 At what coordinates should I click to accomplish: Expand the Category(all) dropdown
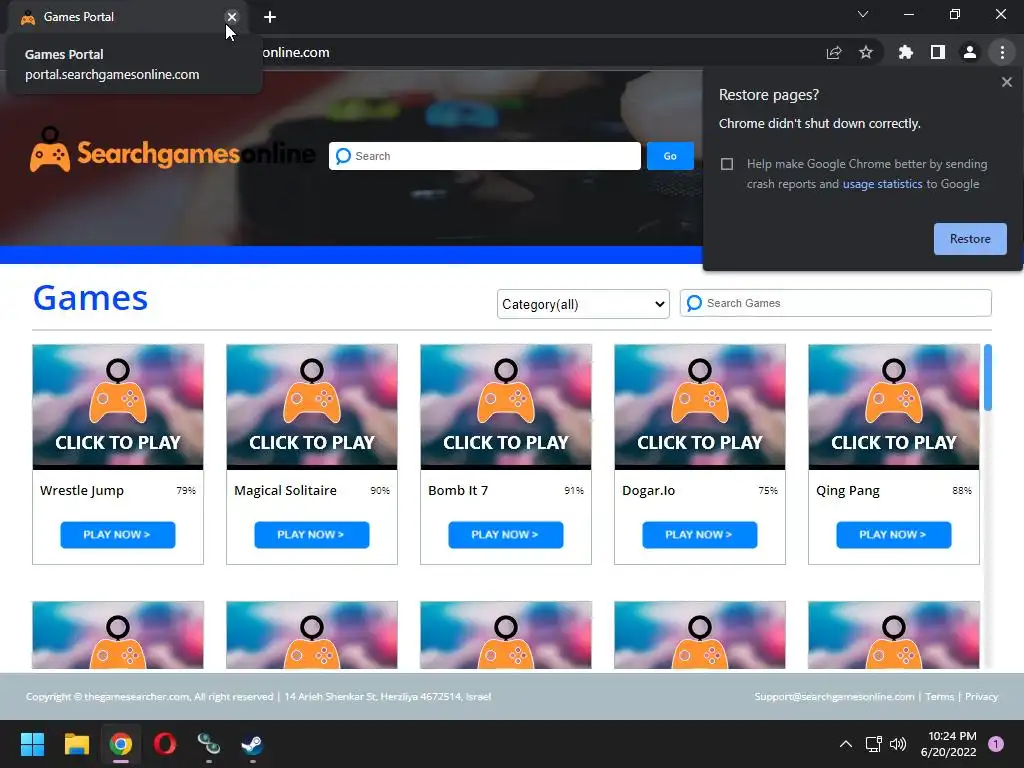point(583,304)
